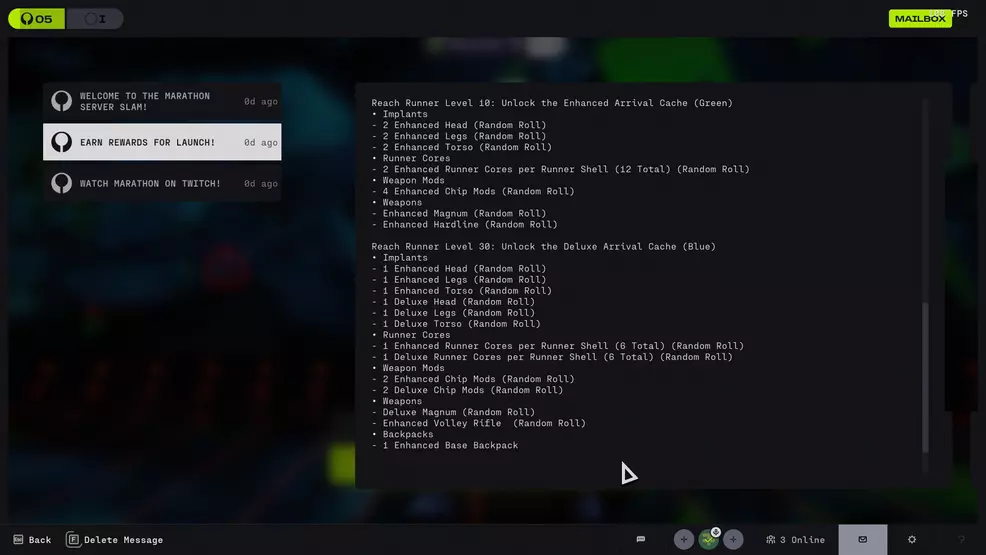
Task: Select your green player avatar icon
Action: tap(708, 540)
